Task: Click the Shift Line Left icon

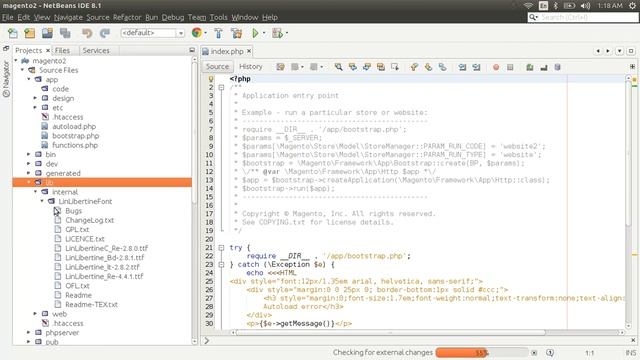Action: (462, 67)
